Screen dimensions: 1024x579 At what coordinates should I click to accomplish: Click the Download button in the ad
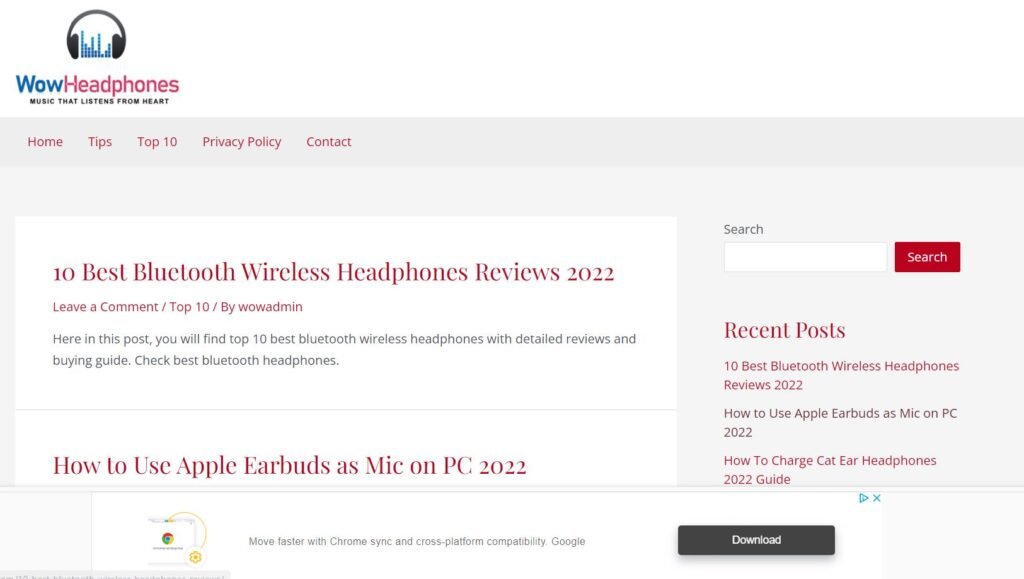756,539
